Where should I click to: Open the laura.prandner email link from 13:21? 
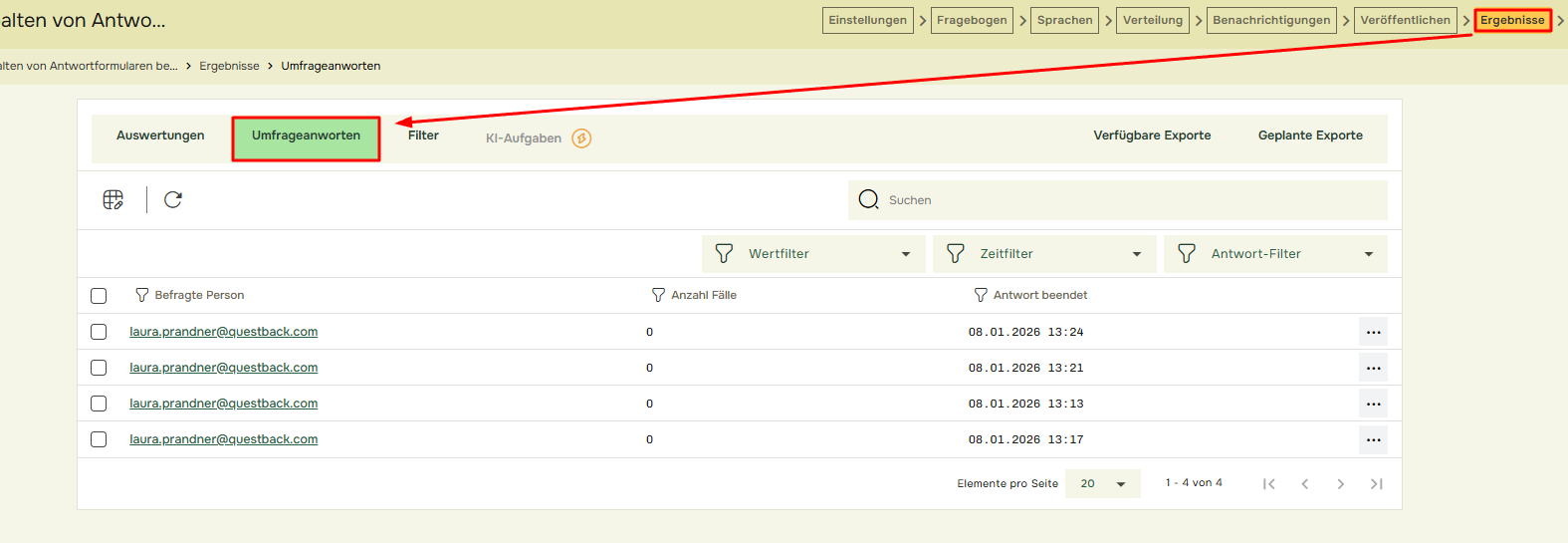pyautogui.click(x=224, y=368)
